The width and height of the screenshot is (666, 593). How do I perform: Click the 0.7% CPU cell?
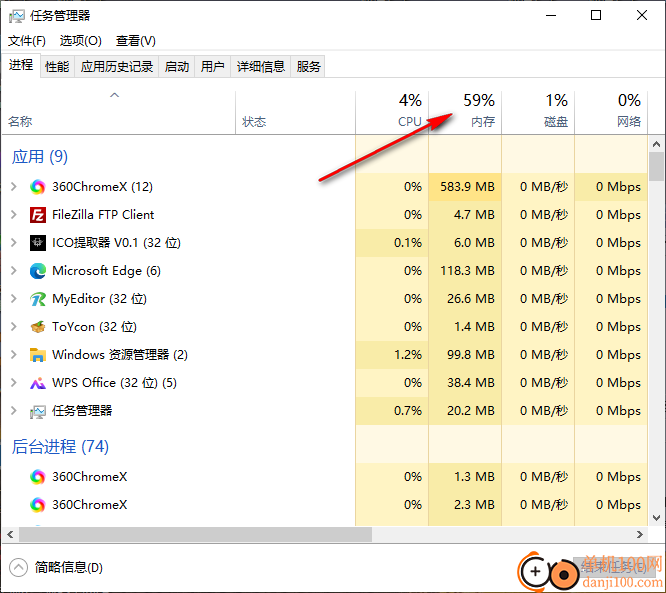(x=392, y=411)
